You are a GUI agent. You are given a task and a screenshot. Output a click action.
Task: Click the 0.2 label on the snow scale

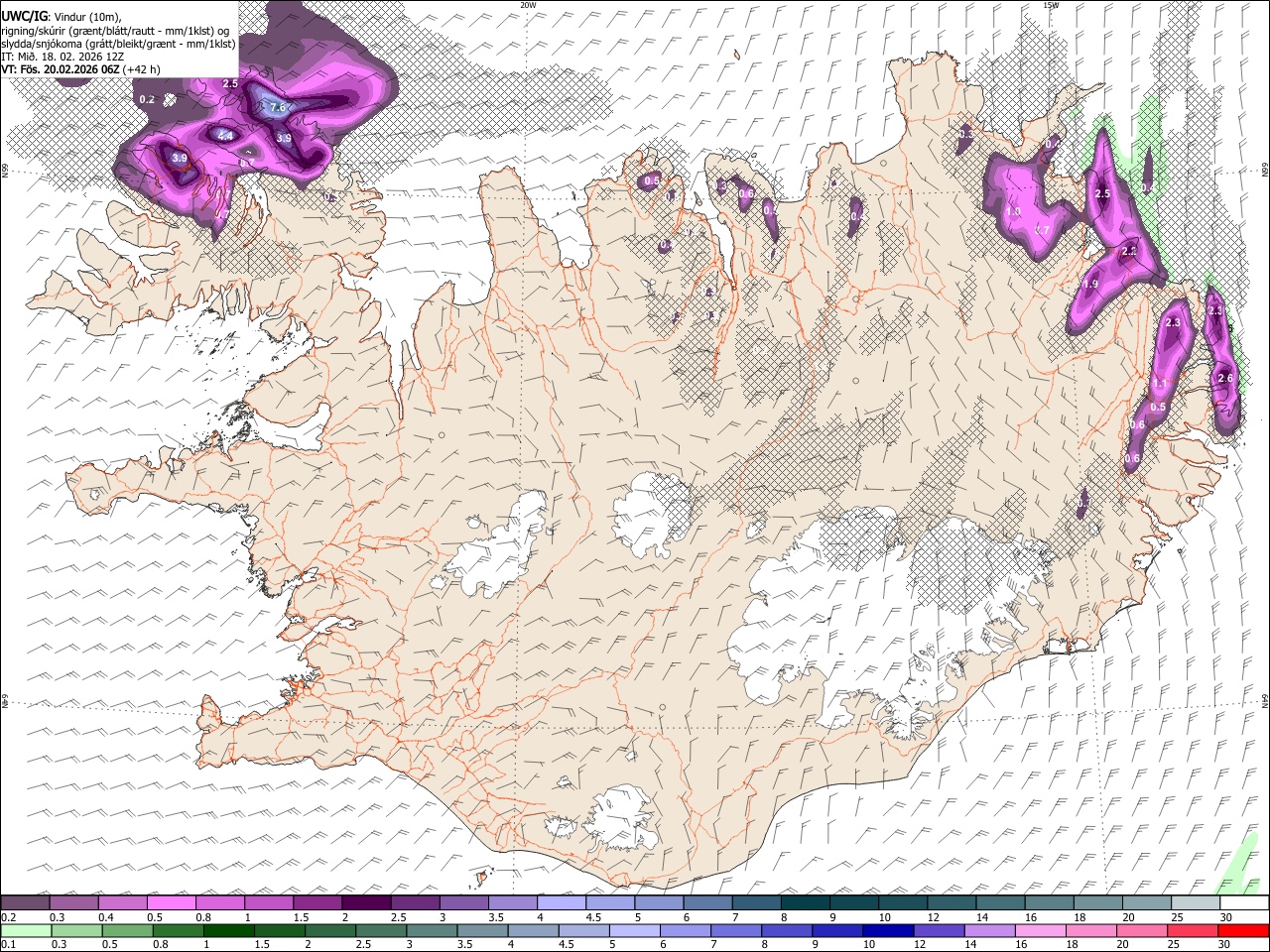coord(9,917)
